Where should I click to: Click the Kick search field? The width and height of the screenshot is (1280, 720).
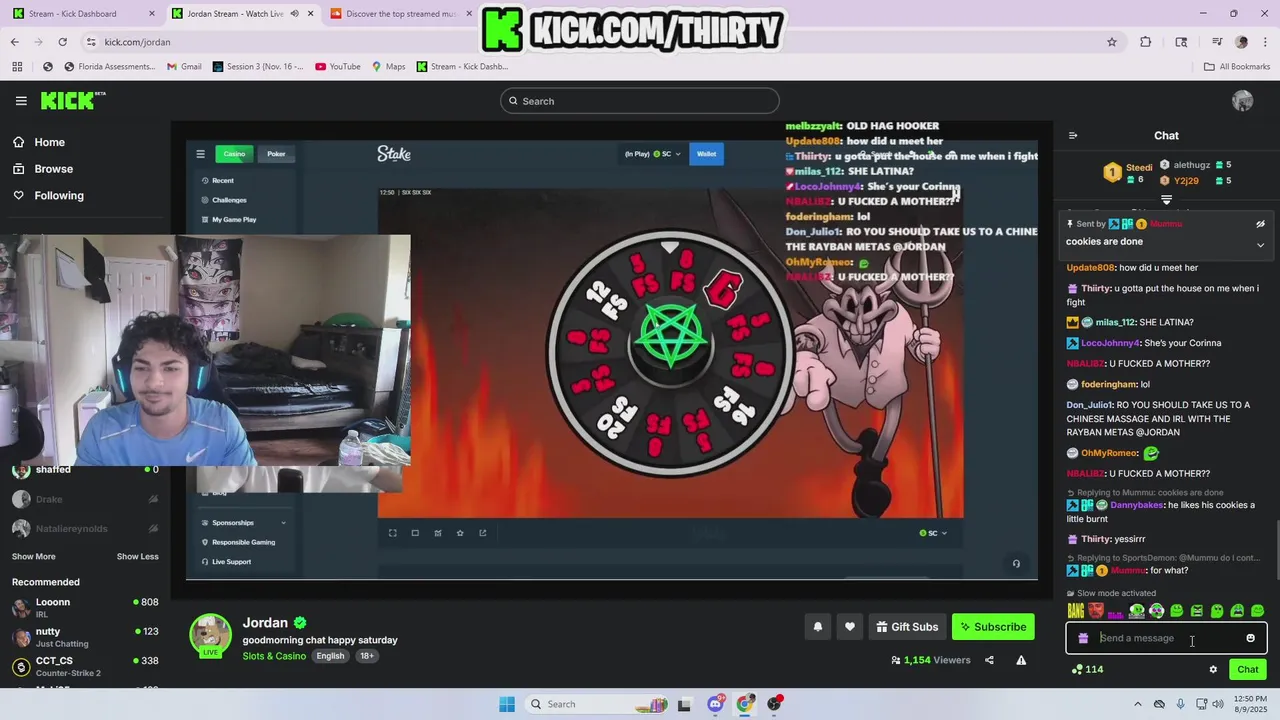click(640, 101)
